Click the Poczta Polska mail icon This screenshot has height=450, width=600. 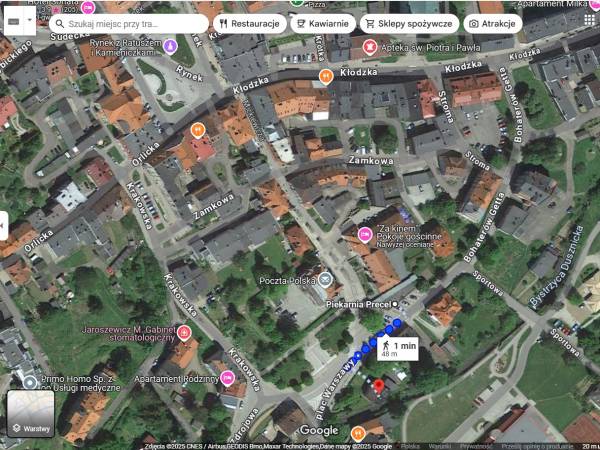(x=323, y=281)
